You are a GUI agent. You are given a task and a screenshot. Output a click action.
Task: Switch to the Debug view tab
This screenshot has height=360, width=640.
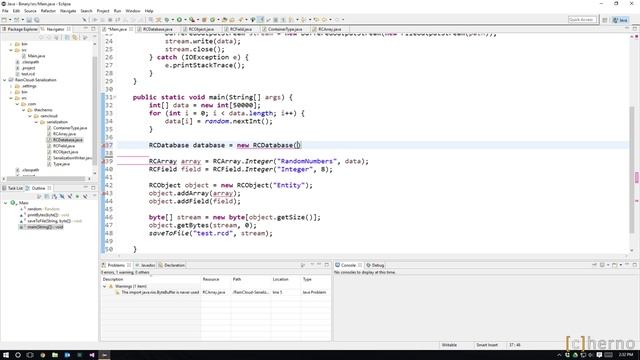(375, 265)
